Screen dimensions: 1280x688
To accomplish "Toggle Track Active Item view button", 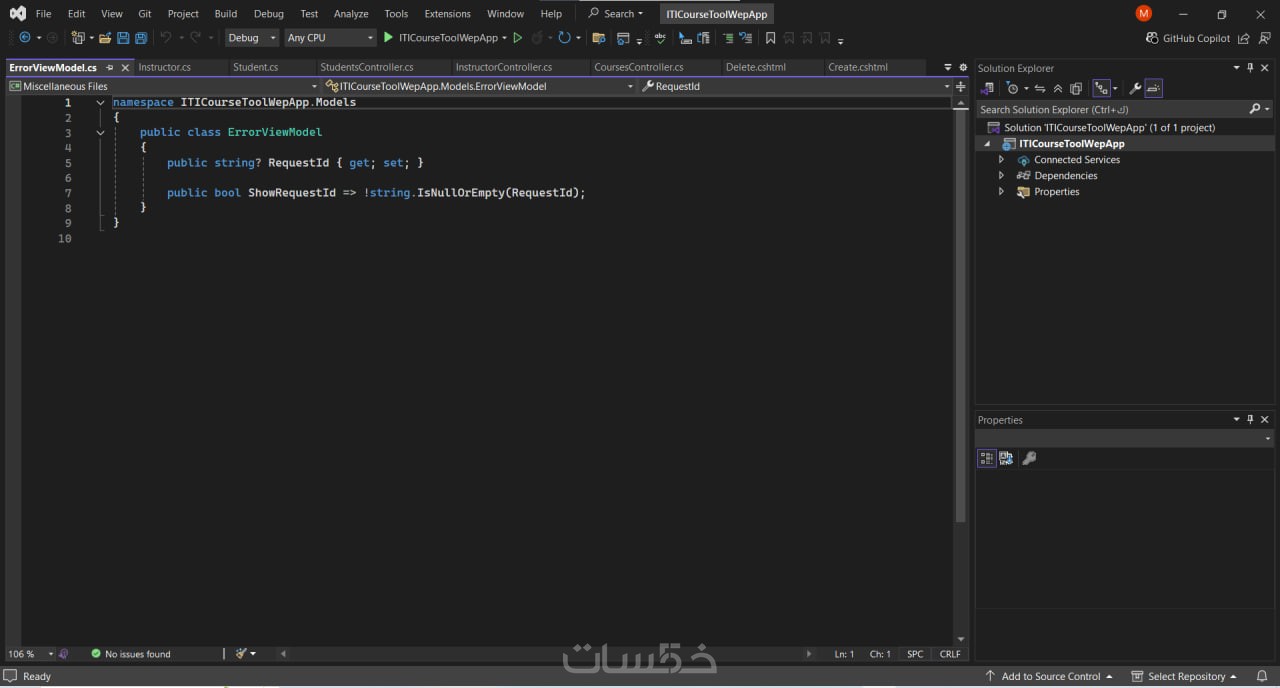I will coord(1101,88).
